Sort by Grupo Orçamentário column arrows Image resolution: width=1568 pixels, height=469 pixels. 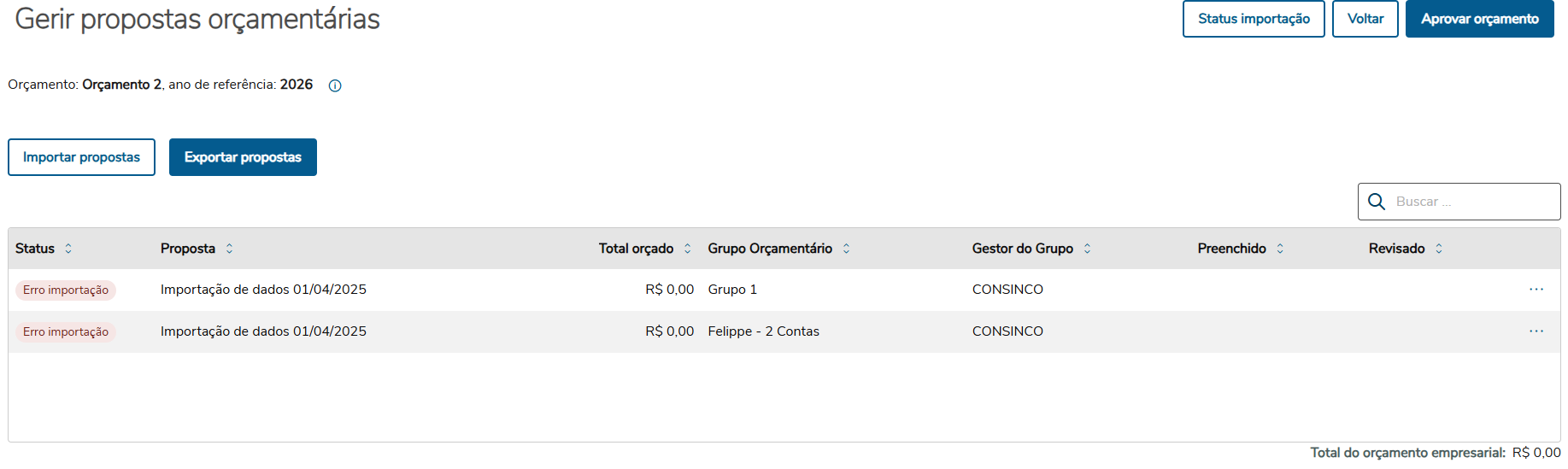coord(846,249)
